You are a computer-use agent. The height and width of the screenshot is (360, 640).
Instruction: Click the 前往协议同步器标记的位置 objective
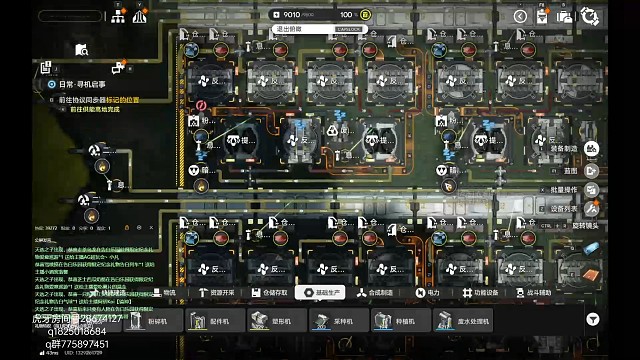tap(99, 100)
